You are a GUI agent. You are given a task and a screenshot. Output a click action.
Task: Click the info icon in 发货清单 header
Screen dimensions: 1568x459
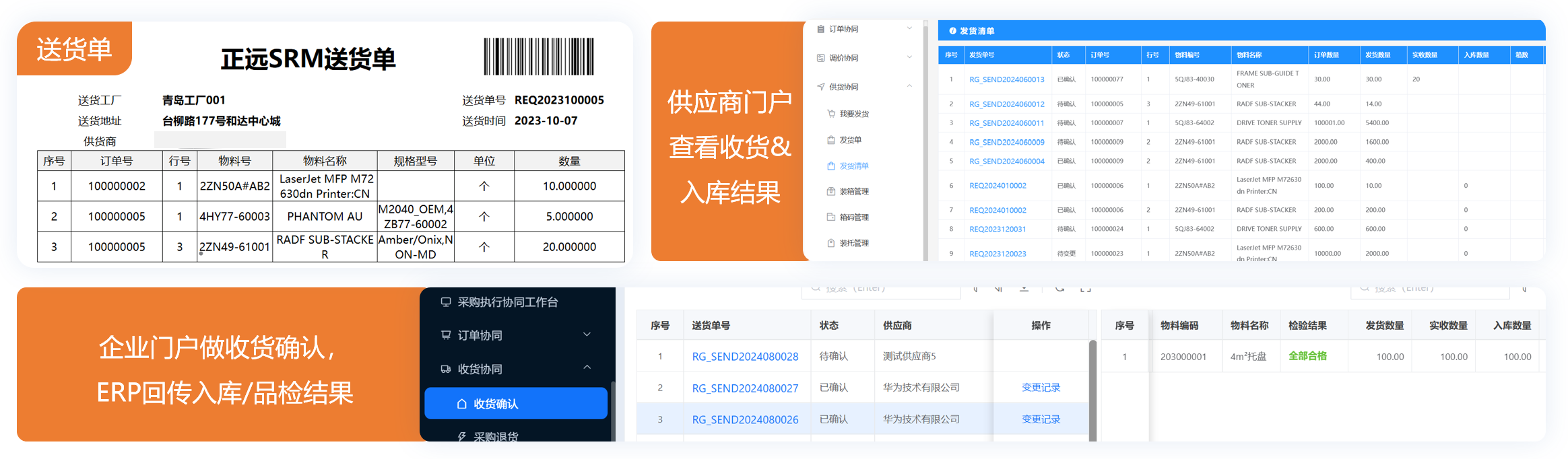[952, 31]
